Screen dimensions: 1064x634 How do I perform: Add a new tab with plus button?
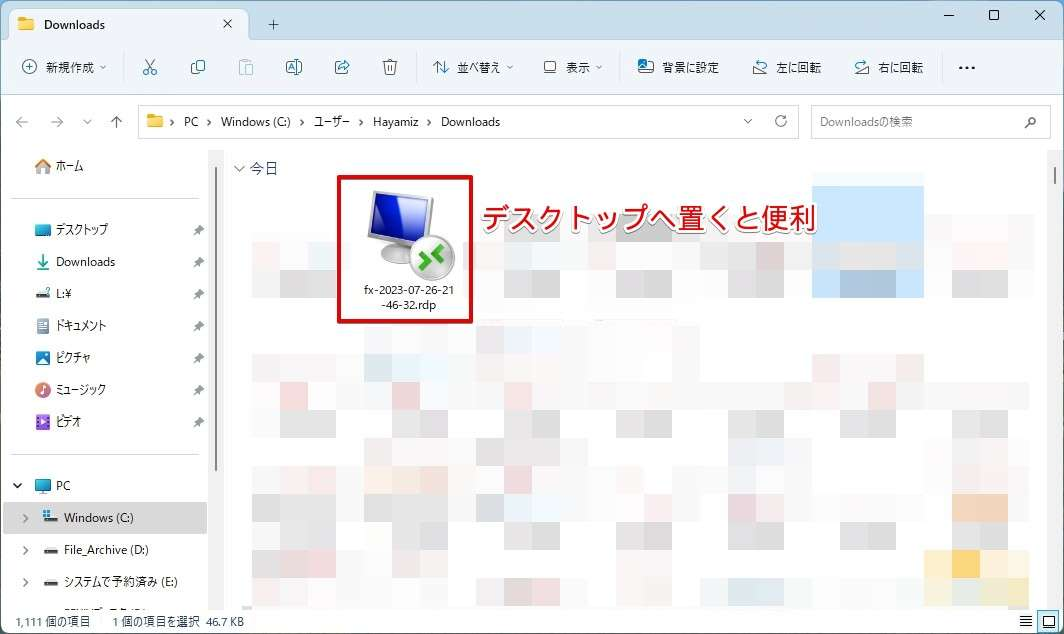pos(273,24)
